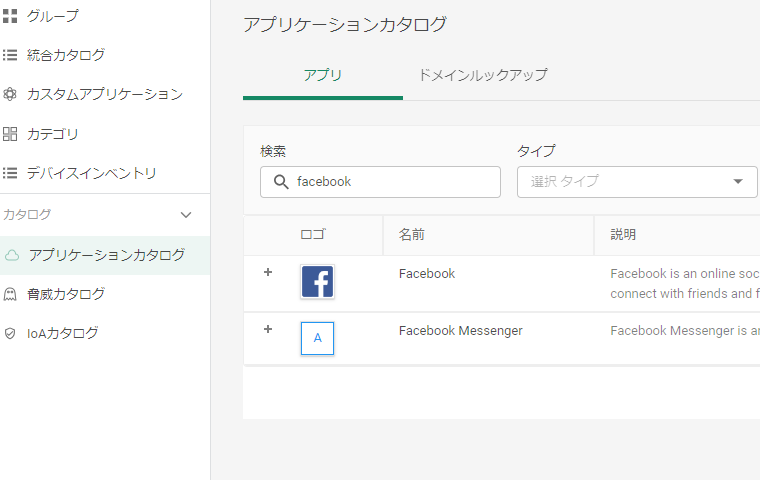Open the 選択 タイプ dropdown
The height and width of the screenshot is (480, 760).
(x=637, y=182)
